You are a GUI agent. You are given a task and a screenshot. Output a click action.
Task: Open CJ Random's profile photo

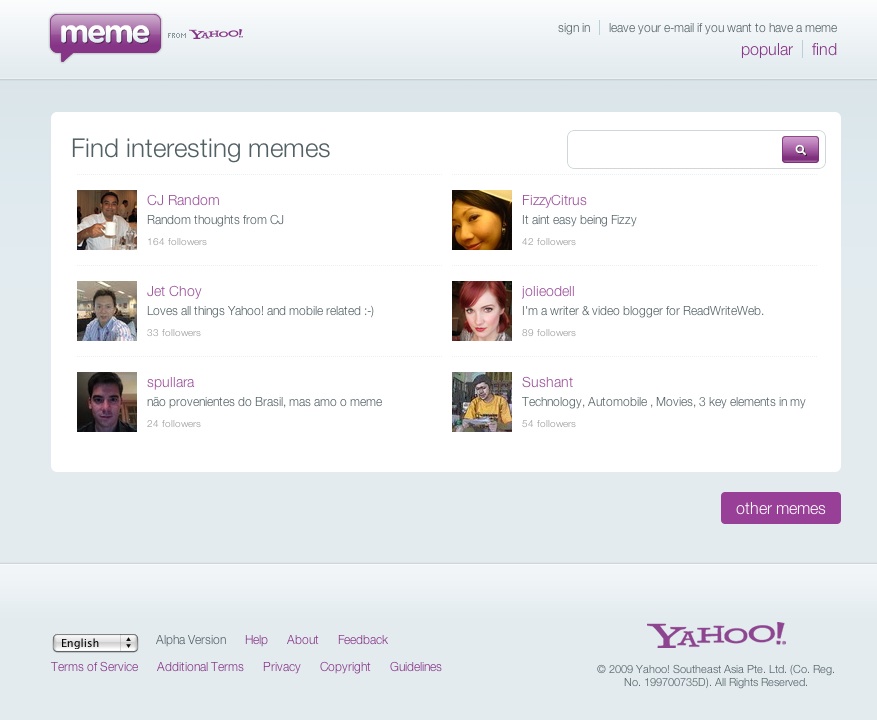tap(107, 220)
